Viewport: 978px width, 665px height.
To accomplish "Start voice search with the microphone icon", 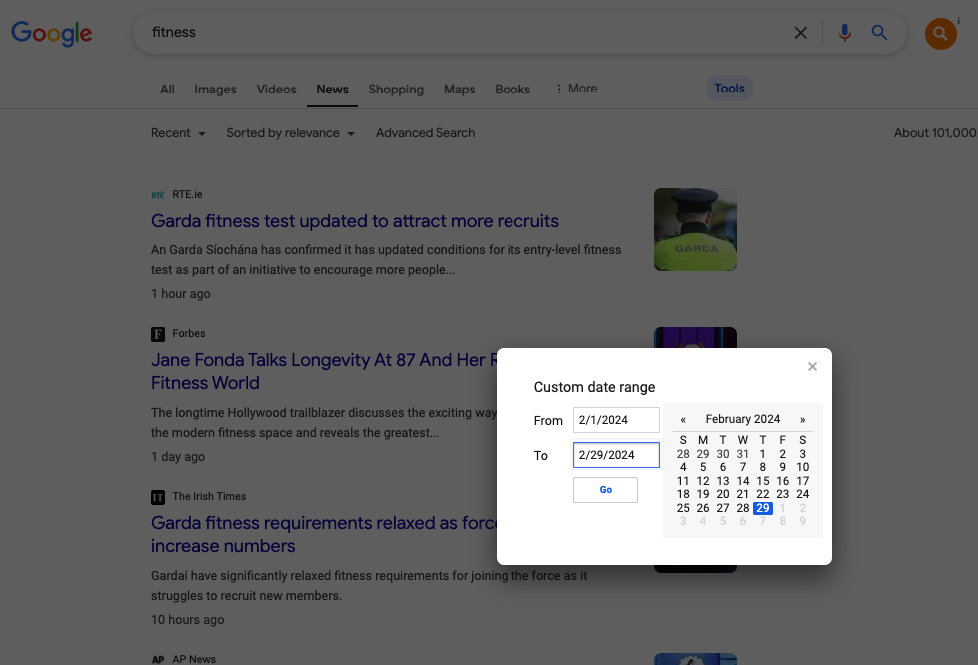I will (845, 32).
